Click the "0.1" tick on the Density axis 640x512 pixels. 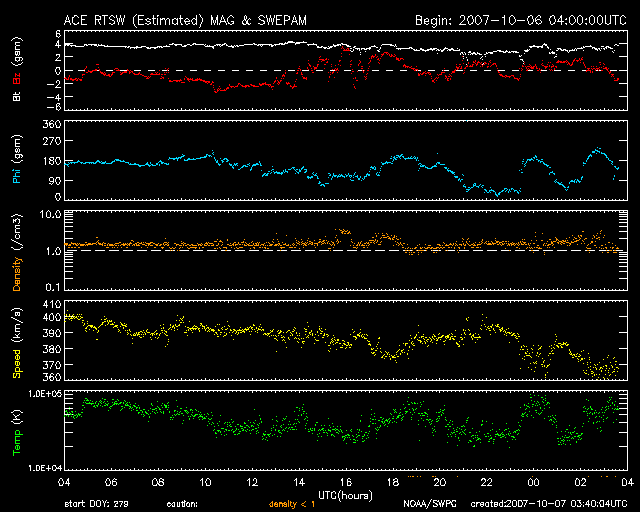pyautogui.click(x=53, y=287)
